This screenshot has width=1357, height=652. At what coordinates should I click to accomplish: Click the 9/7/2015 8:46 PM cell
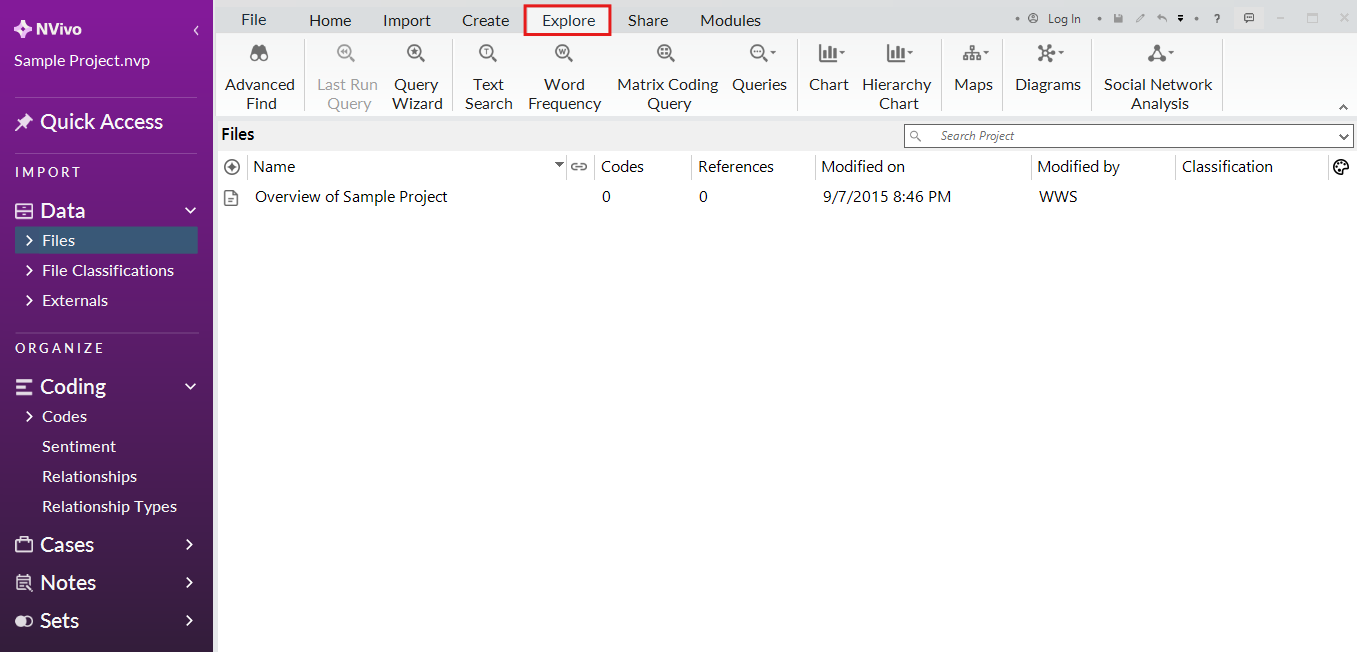tap(887, 197)
